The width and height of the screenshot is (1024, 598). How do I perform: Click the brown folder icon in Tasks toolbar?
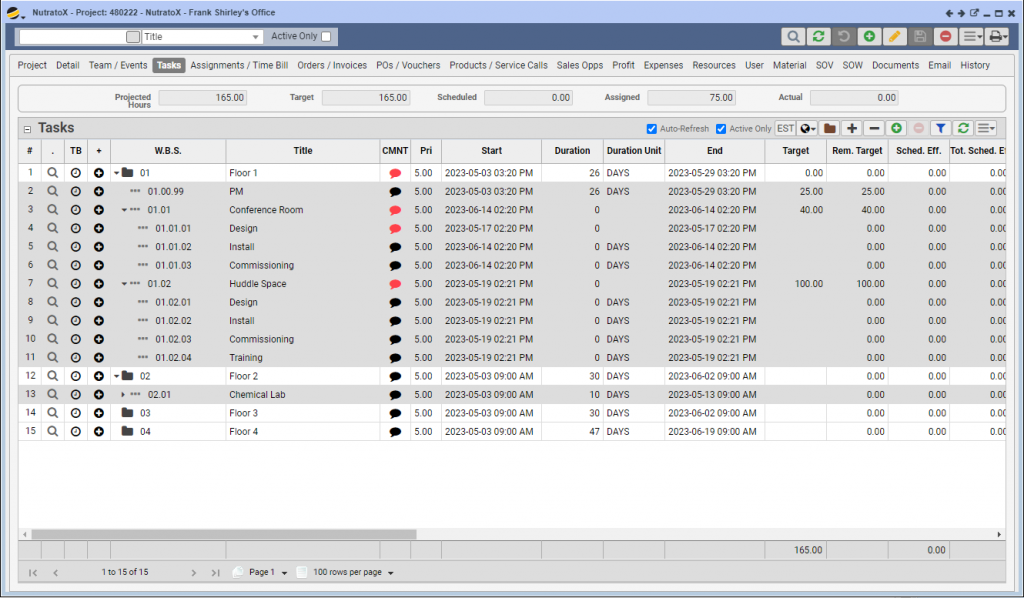click(829, 128)
